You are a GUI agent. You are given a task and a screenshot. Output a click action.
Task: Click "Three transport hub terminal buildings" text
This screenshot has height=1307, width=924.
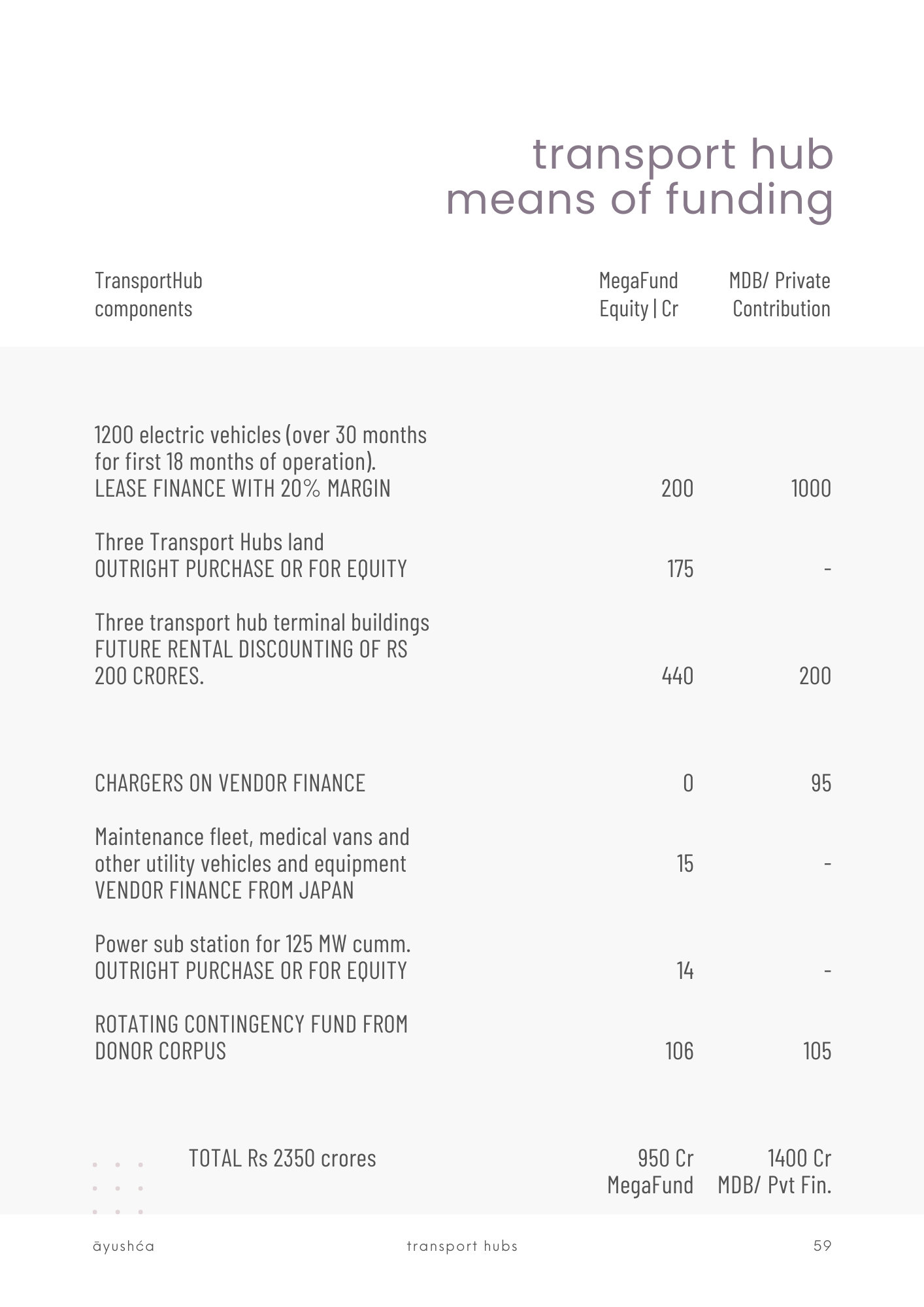coord(262,622)
